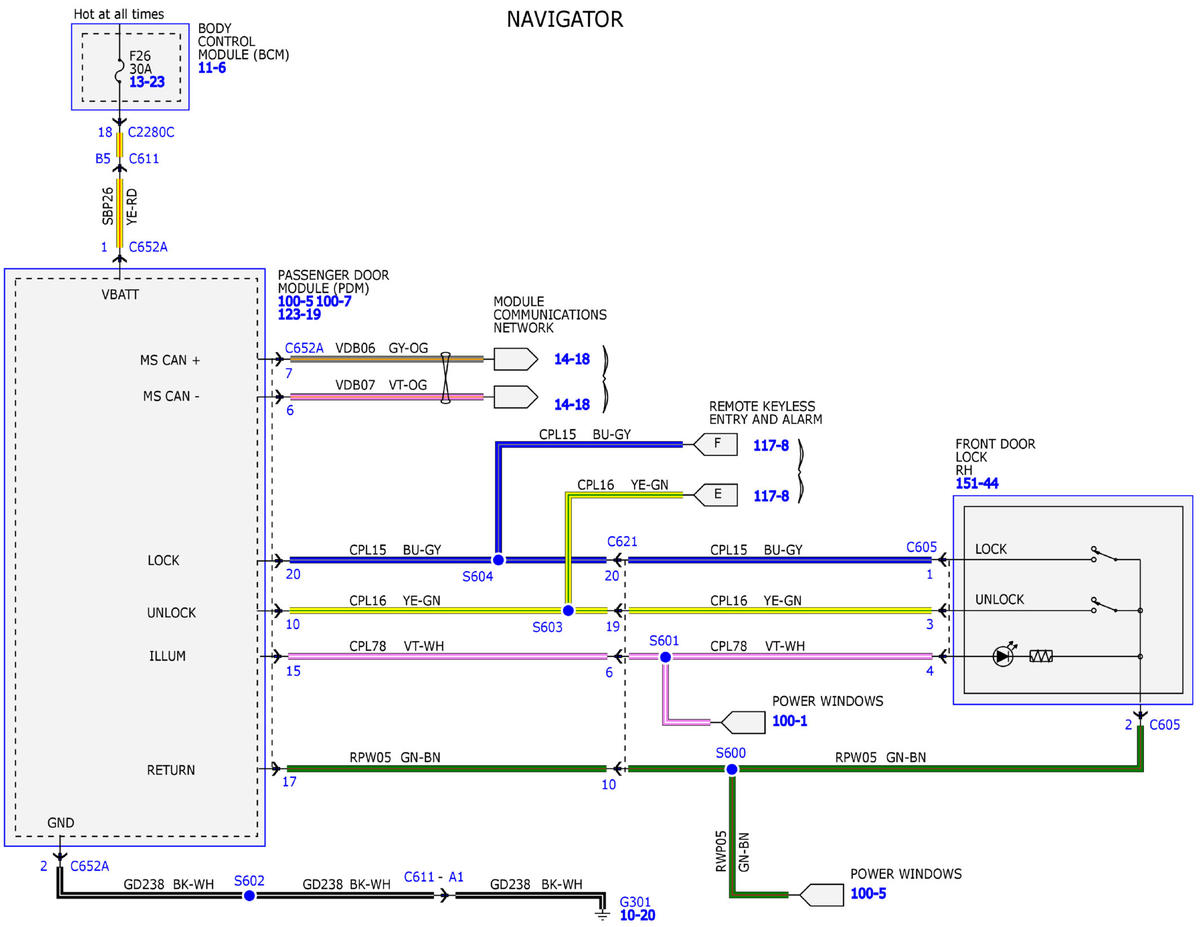Viewport: 1200px width, 927px height.
Task: Click the S602 splice label
Action: pyautogui.click(x=249, y=880)
